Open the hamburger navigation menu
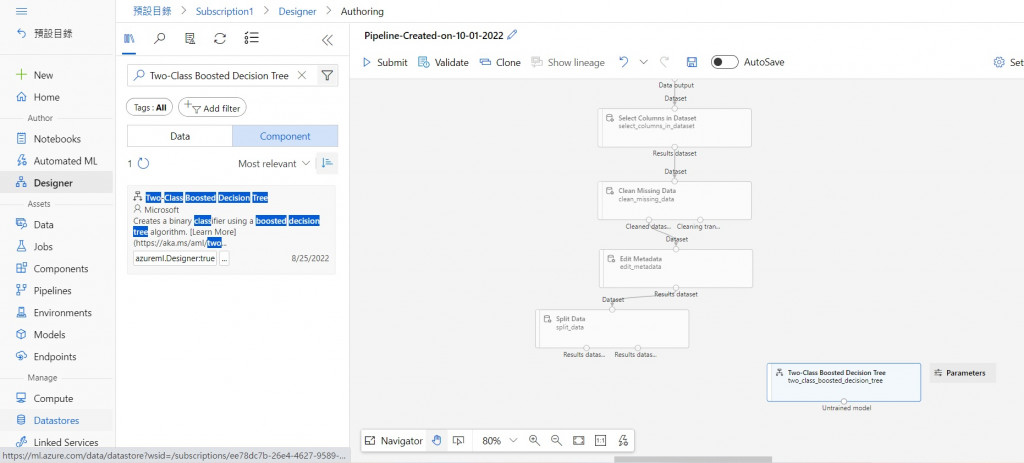 click(x=21, y=12)
